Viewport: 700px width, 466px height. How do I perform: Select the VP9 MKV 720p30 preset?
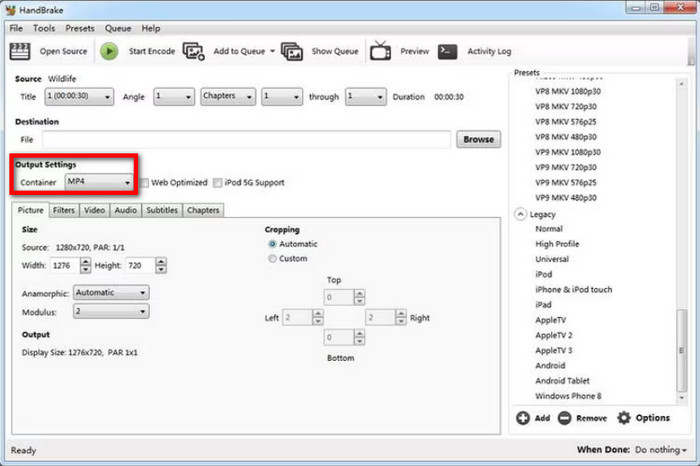point(566,167)
